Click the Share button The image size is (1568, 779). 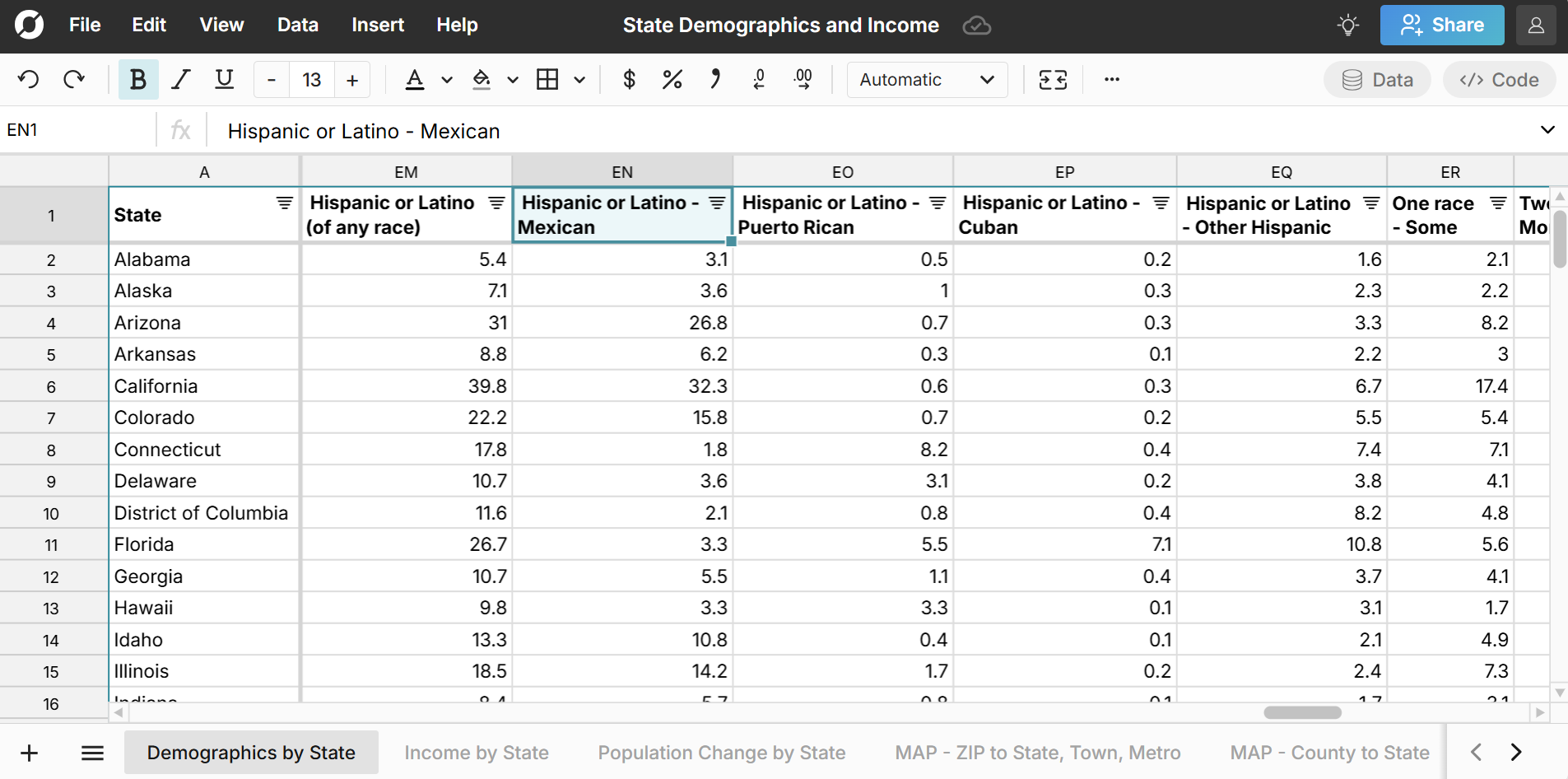point(1441,26)
